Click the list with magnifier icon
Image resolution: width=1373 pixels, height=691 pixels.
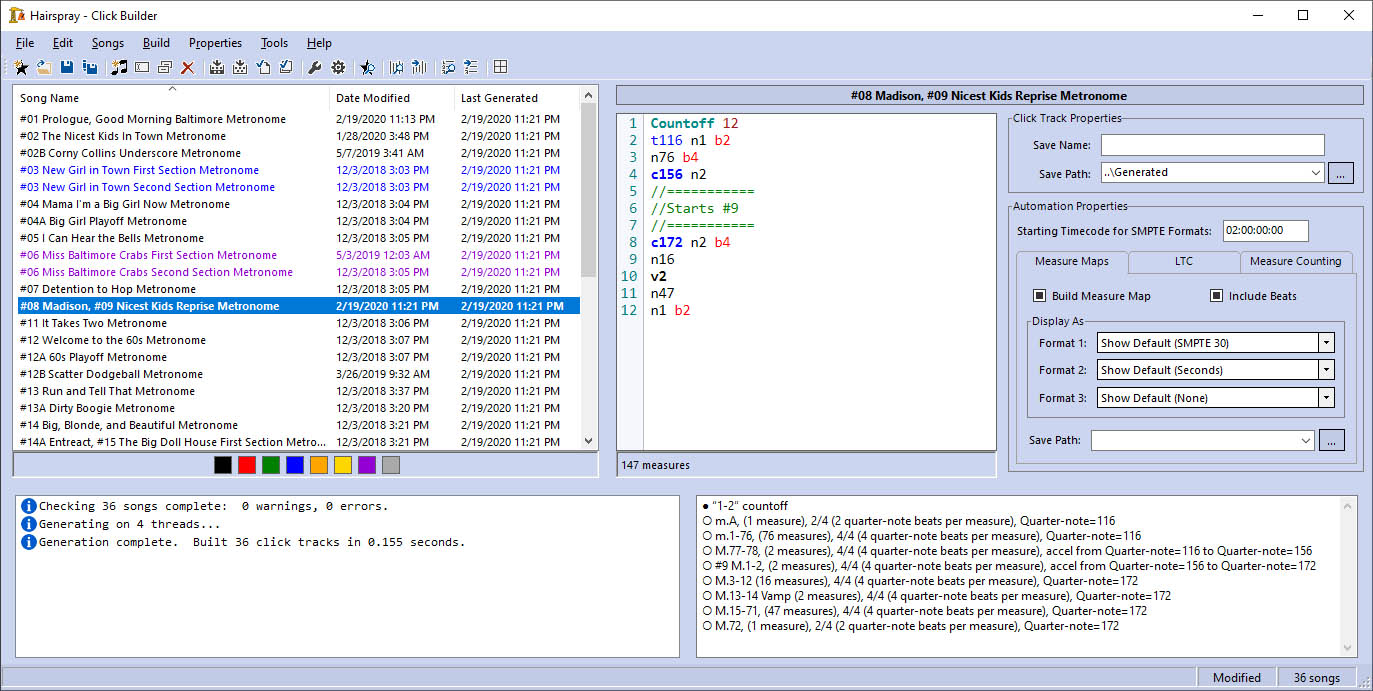[x=448, y=67]
